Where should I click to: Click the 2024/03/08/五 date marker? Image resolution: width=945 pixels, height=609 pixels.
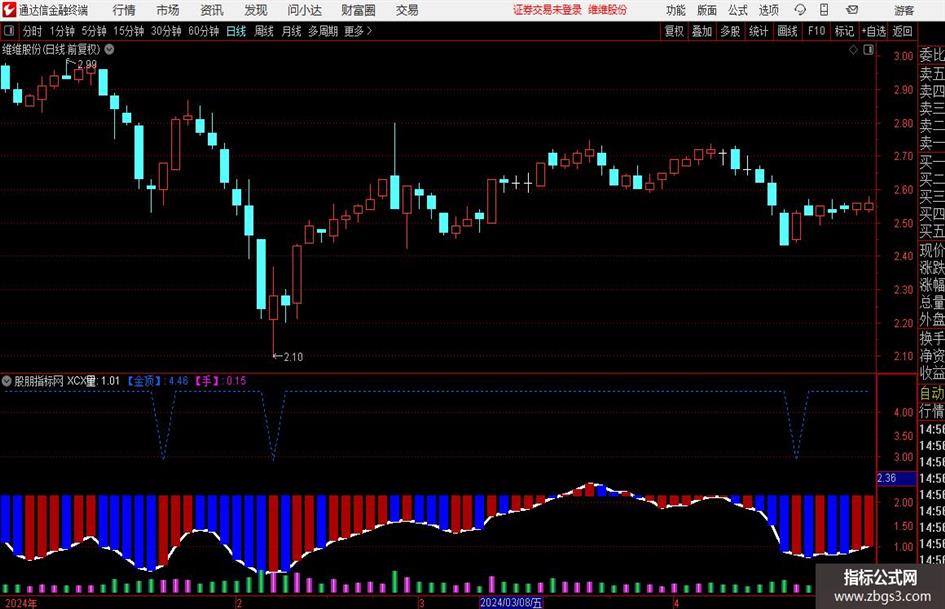(511, 602)
